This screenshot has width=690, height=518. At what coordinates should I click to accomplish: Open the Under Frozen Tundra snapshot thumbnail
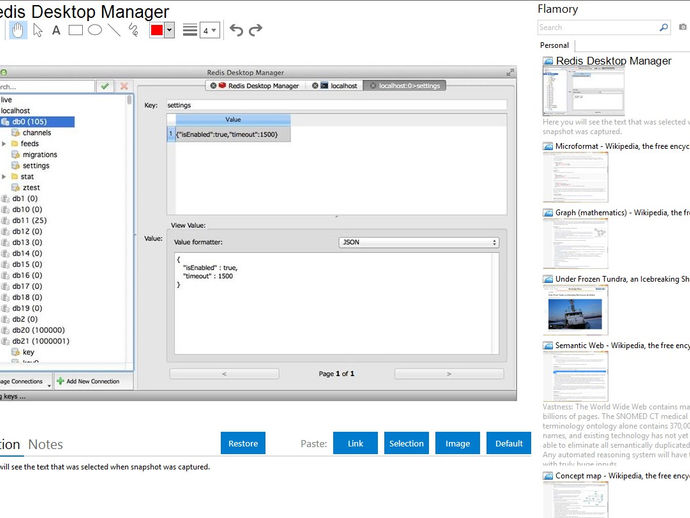tap(576, 310)
